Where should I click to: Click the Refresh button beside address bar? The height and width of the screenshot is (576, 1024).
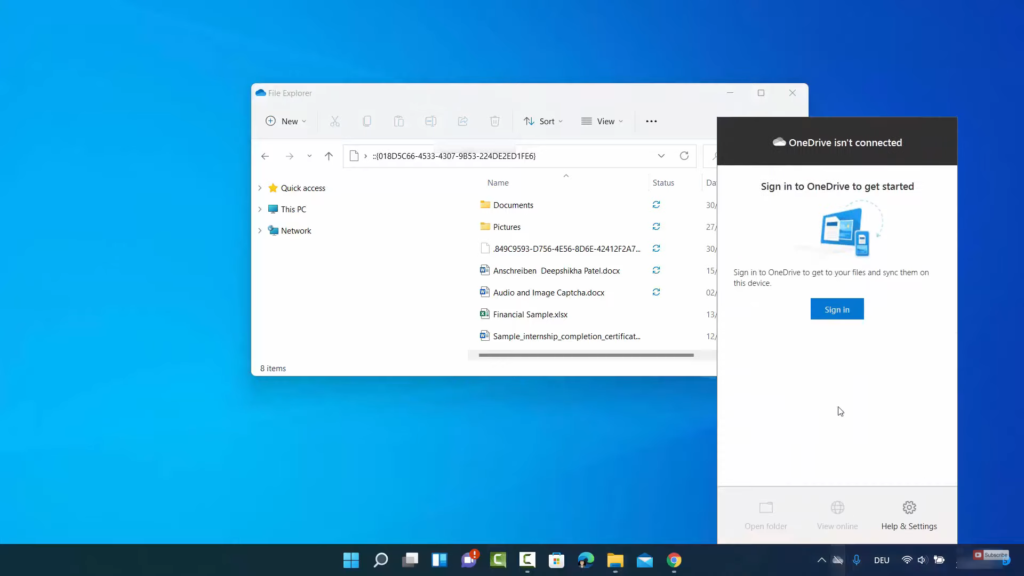[x=684, y=156]
